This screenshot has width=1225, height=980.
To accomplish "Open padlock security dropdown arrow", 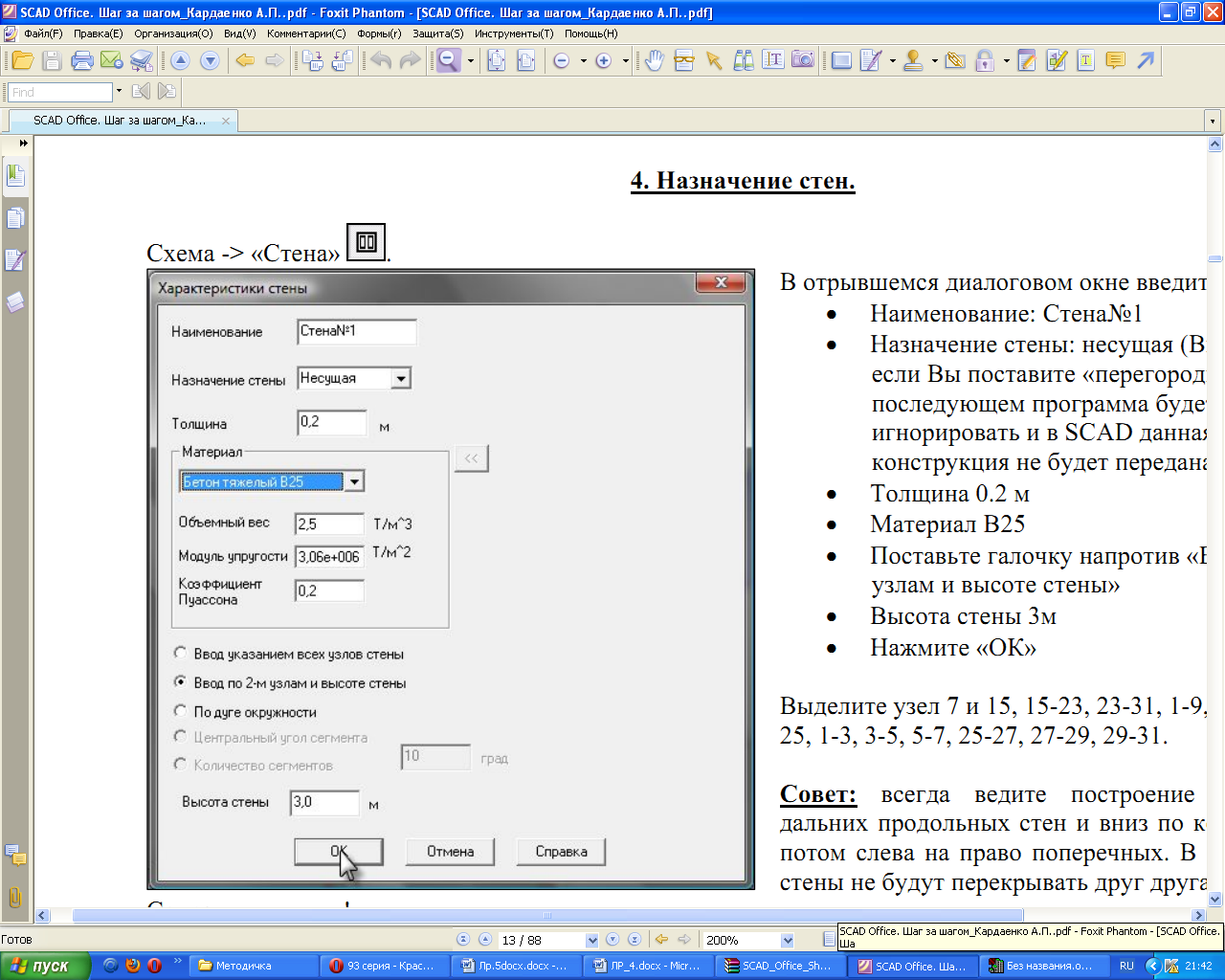I will click(1006, 61).
